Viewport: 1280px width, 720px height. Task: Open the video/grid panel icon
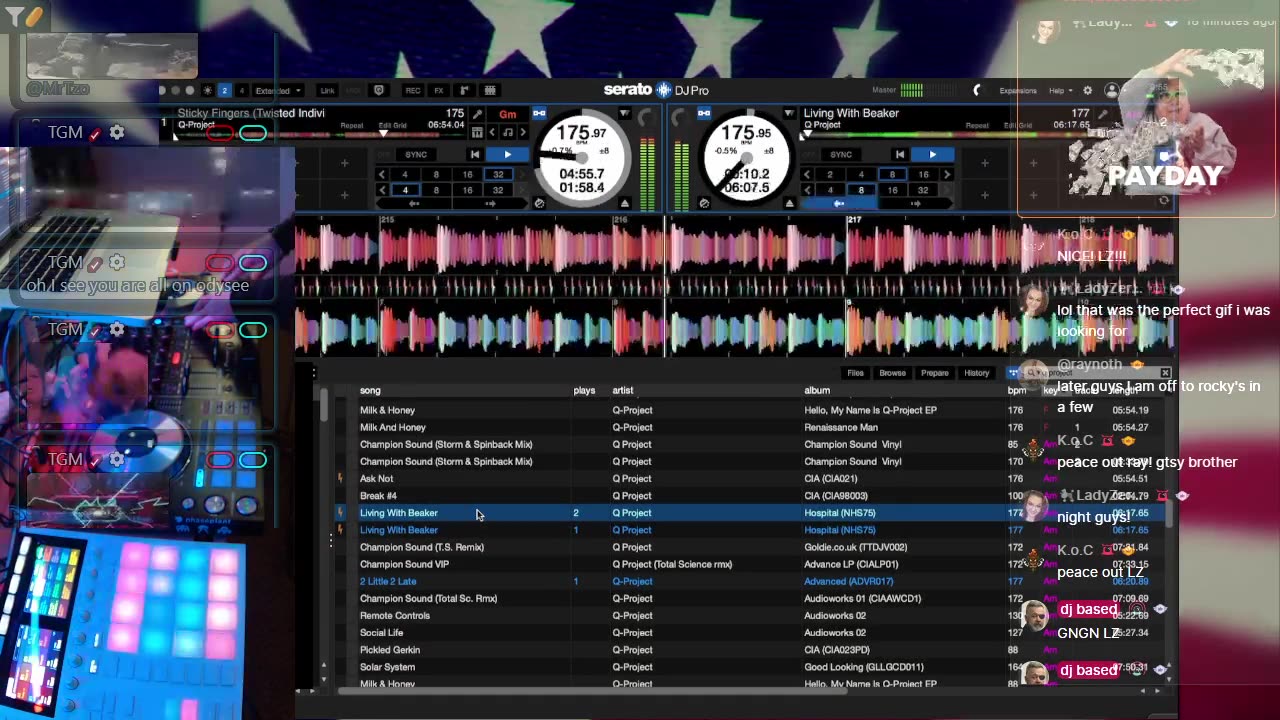click(490, 90)
